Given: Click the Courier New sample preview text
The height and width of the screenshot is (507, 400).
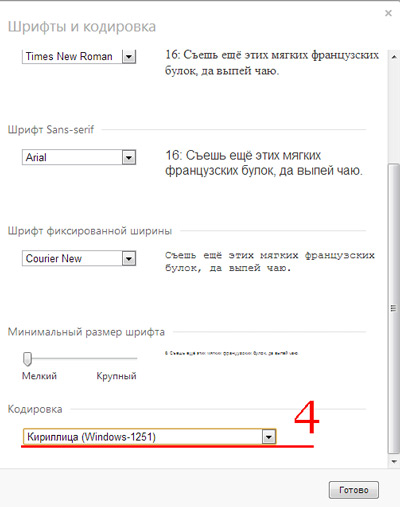Looking at the screenshot, I should [x=270, y=262].
